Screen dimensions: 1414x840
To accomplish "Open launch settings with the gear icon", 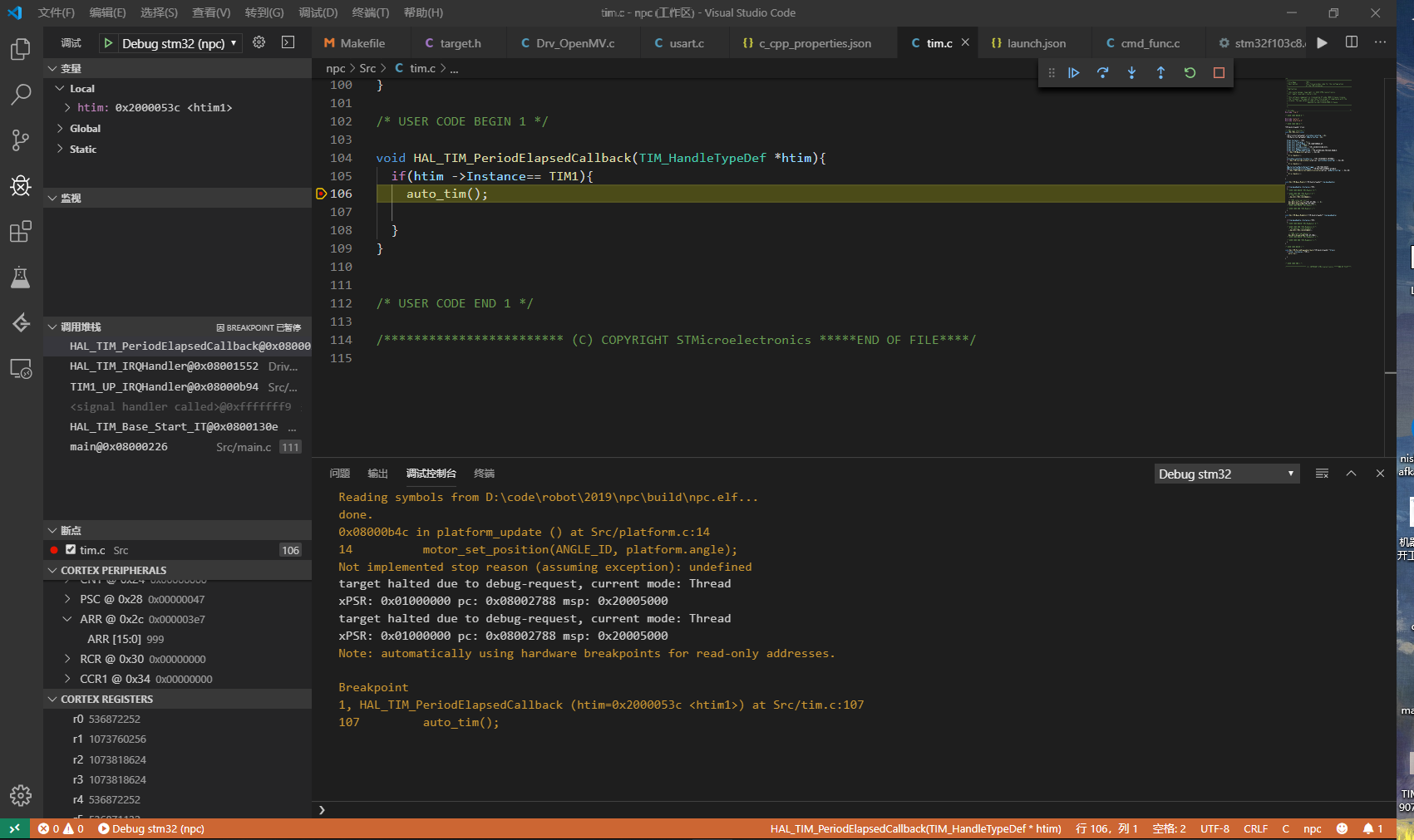I will tap(257, 42).
